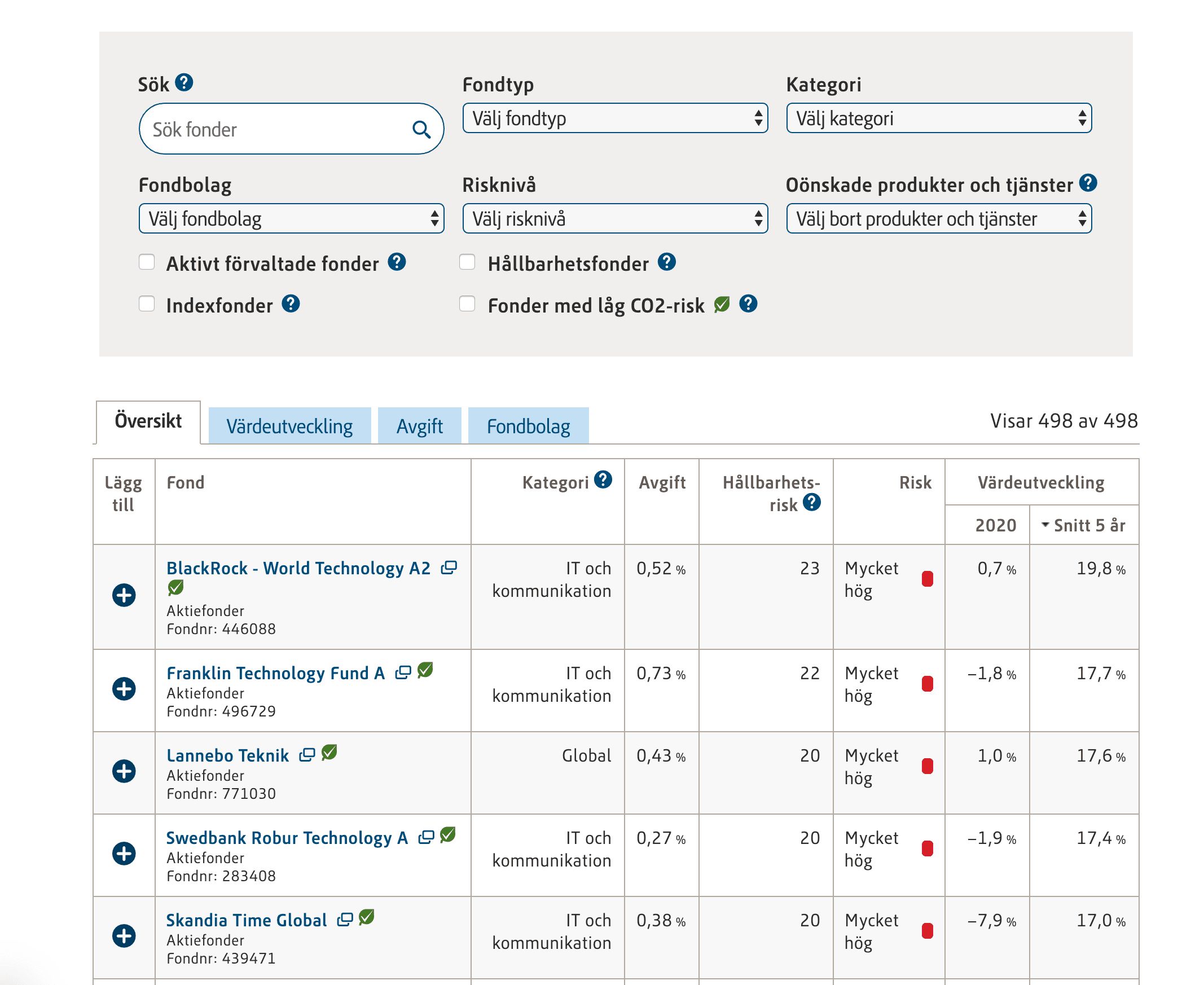Open Hållbarhetsrisk column help icon
This screenshot has height=985, width=1204.
coord(812,502)
